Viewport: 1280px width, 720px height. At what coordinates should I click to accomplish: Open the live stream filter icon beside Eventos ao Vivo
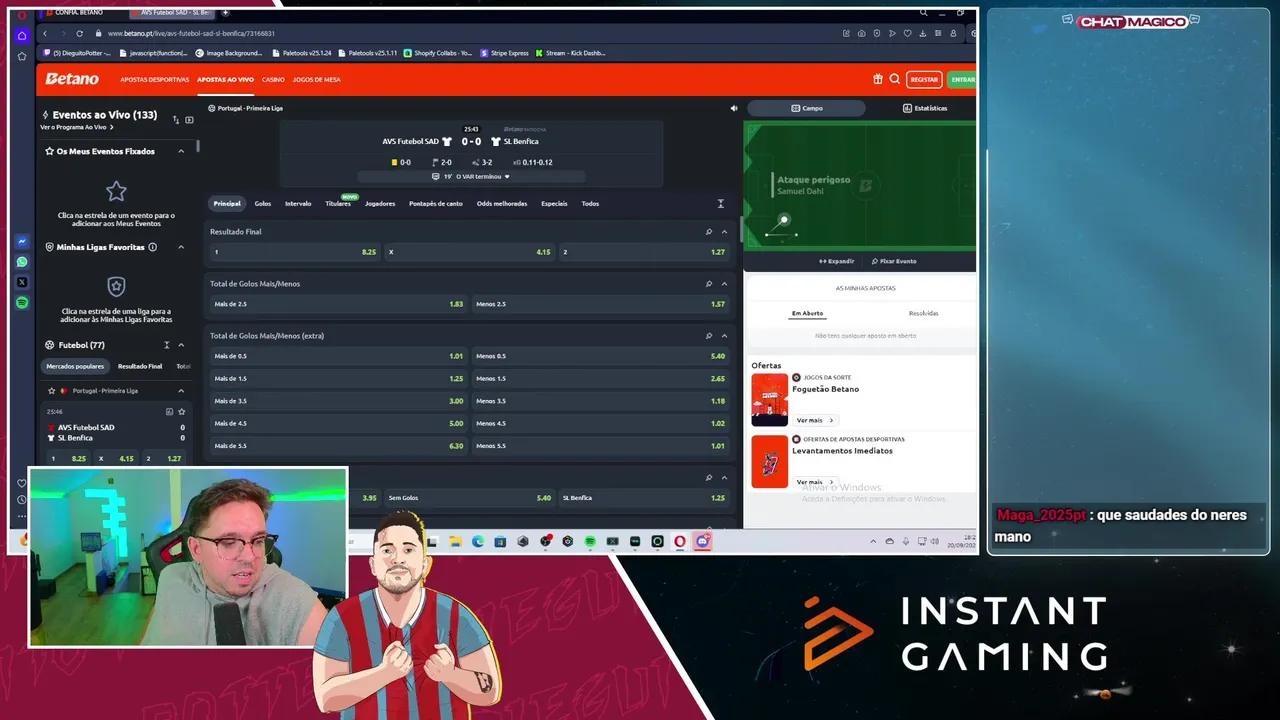(189, 120)
